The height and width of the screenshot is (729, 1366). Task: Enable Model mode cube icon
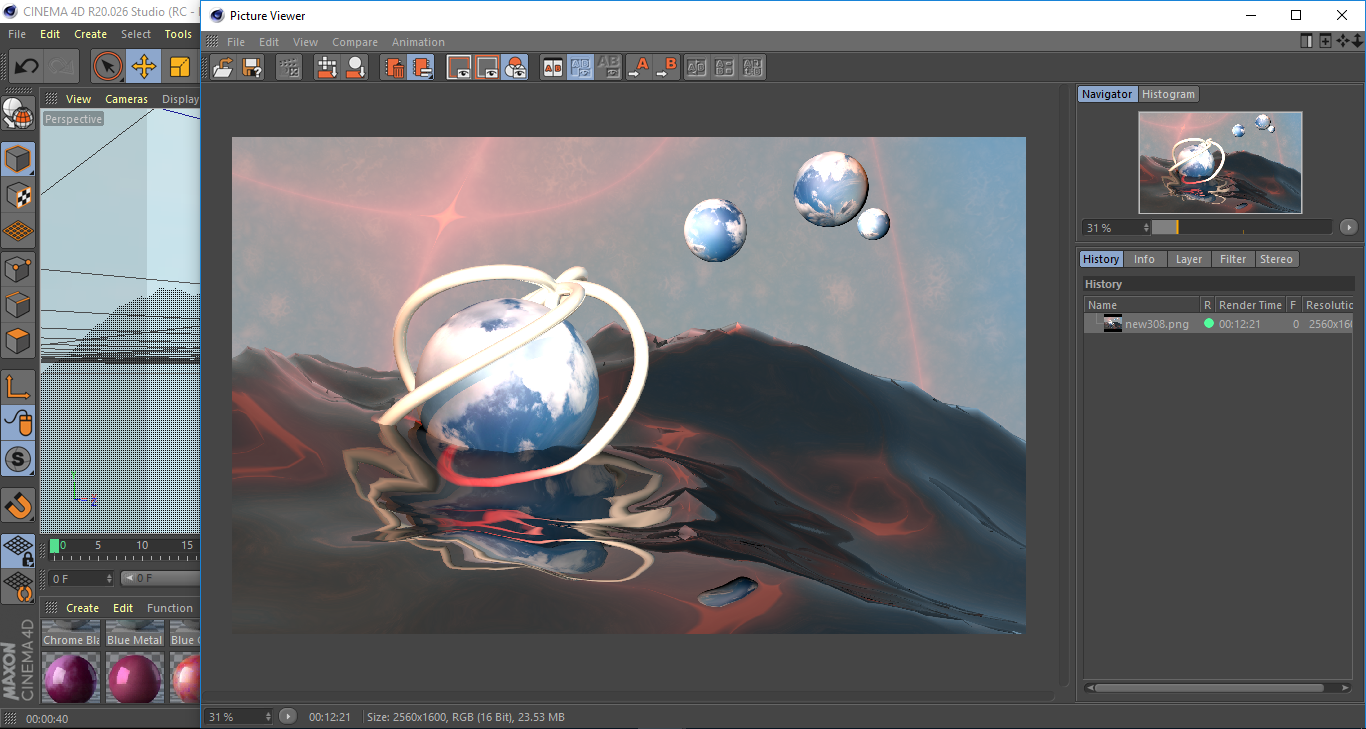(18, 159)
